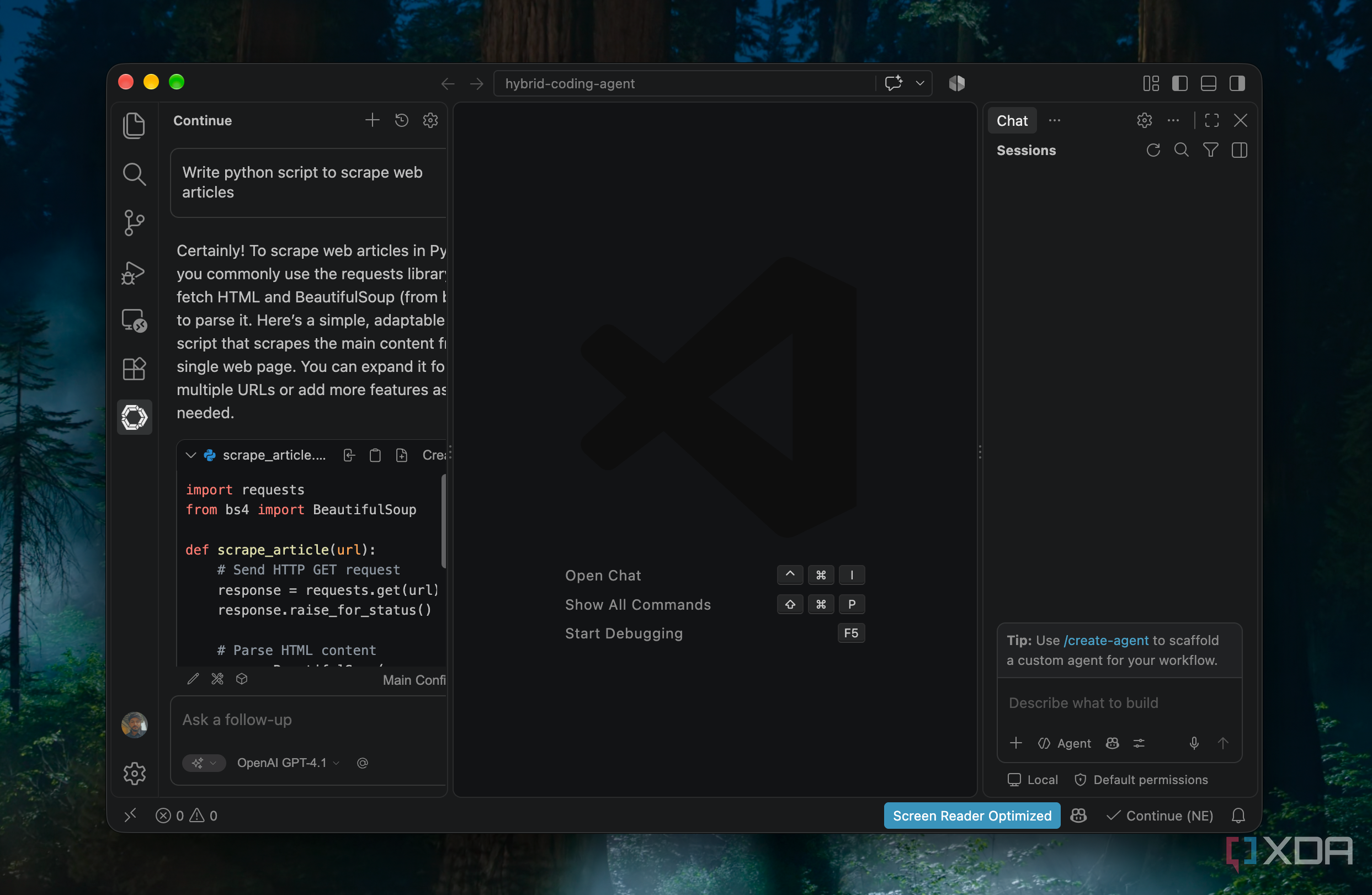Screen dimensions: 1372x895
Task: Copy the scrape_article code block
Action: pyautogui.click(x=375, y=455)
